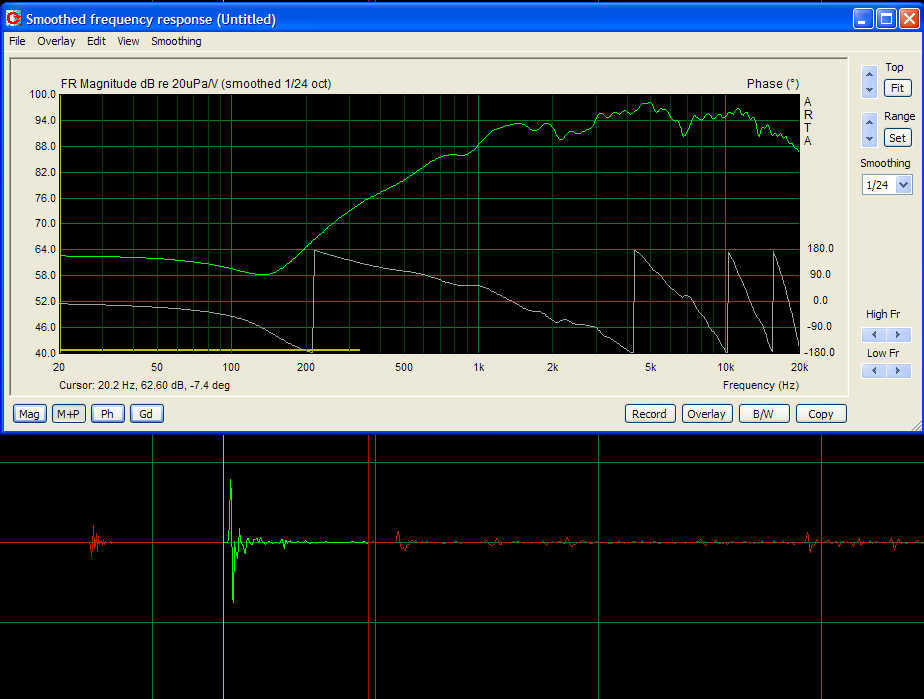Click the 'Low Fr' label

883,353
